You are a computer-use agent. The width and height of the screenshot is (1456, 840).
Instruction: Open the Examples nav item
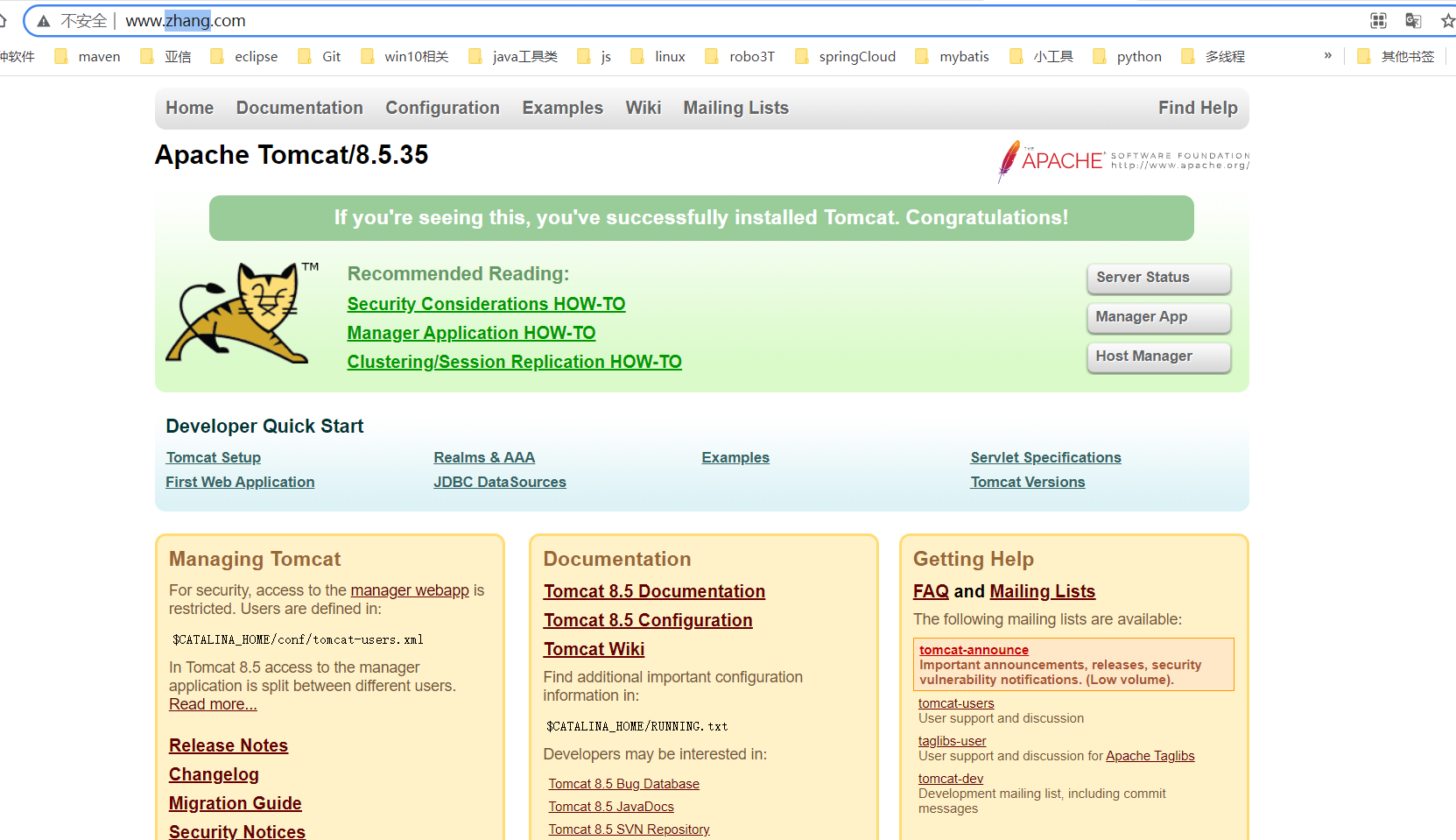click(563, 108)
